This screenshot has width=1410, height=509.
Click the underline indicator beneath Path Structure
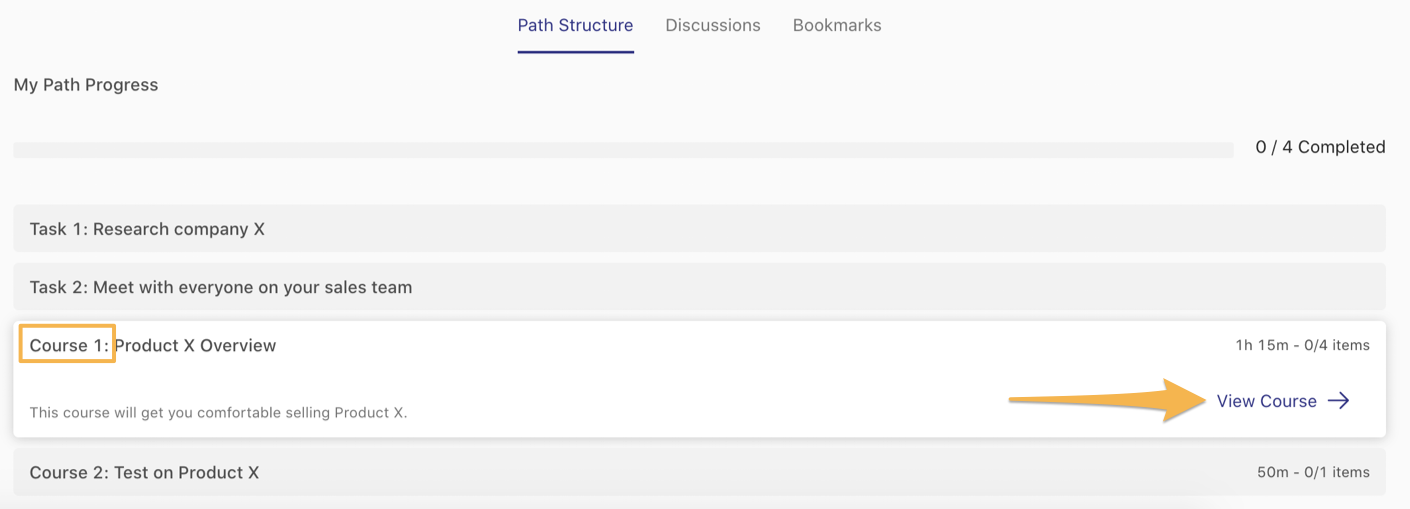point(575,51)
